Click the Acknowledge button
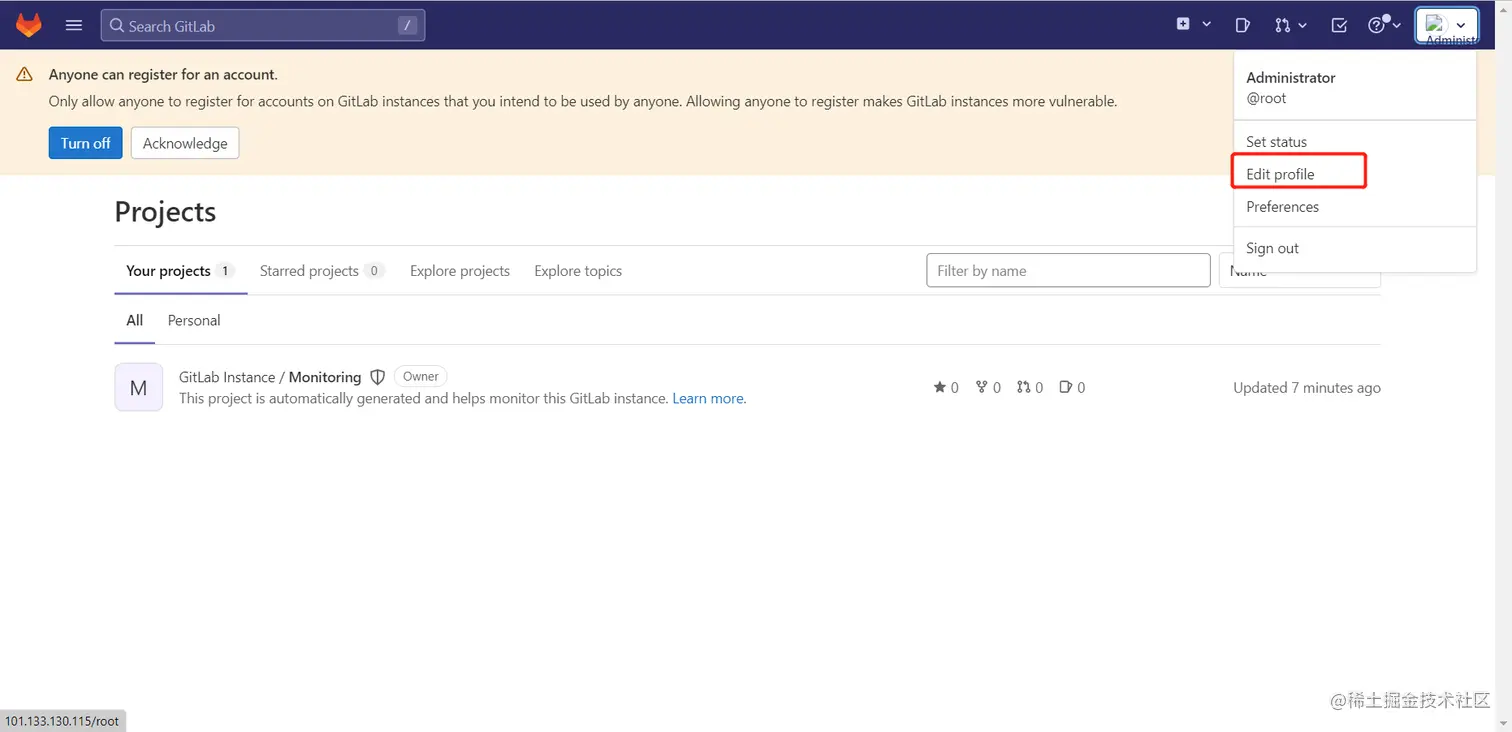1512x732 pixels. pos(185,143)
